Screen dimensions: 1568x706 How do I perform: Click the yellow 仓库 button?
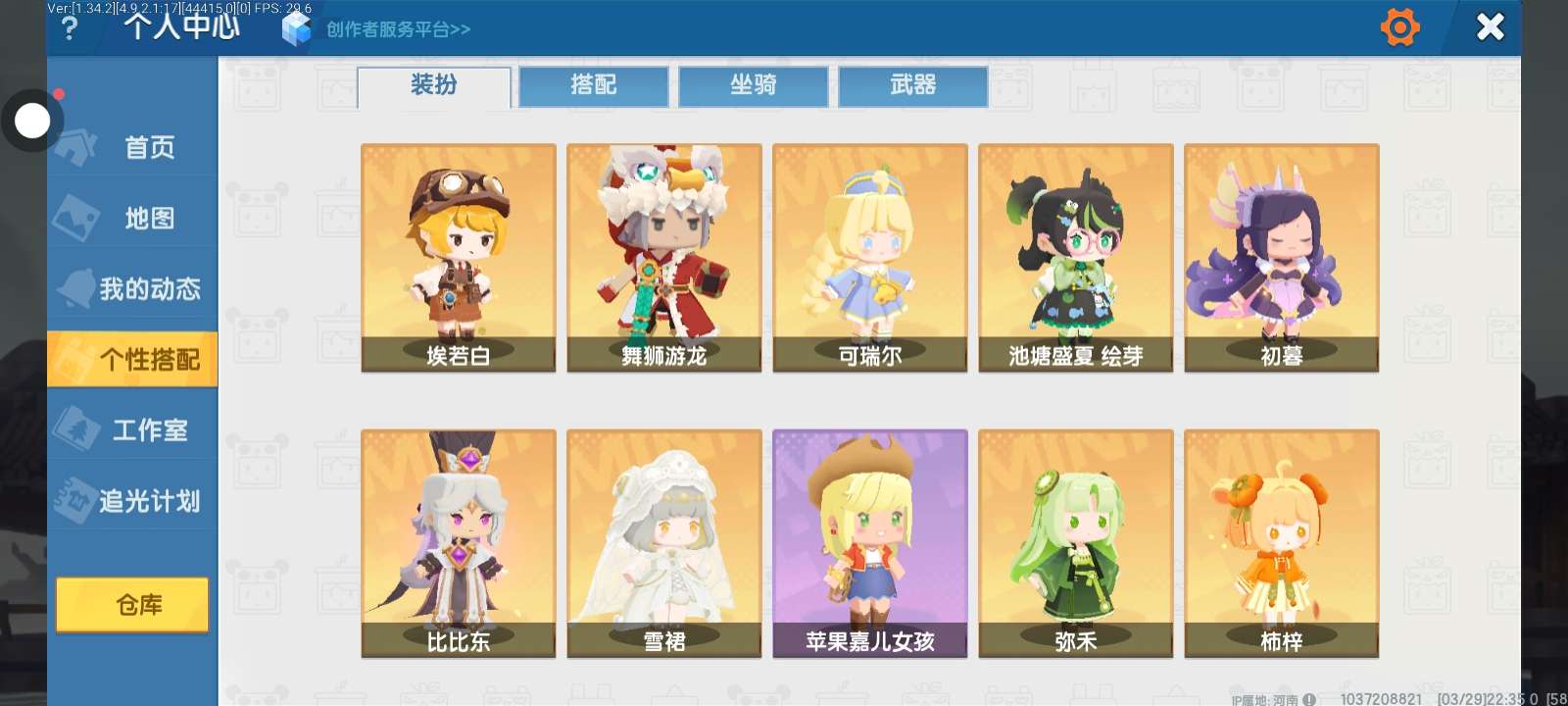point(132,605)
